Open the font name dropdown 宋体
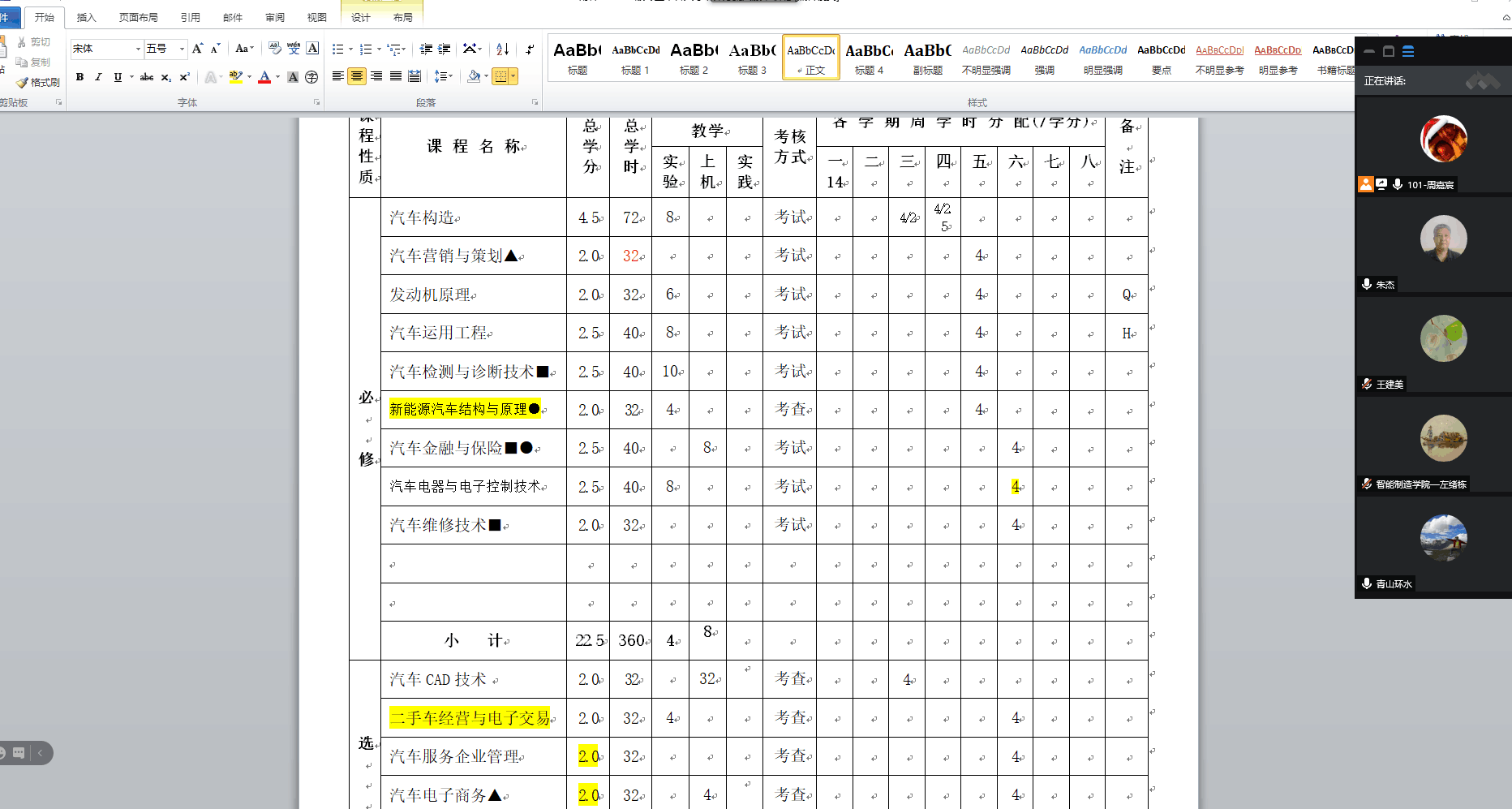 pyautogui.click(x=138, y=49)
